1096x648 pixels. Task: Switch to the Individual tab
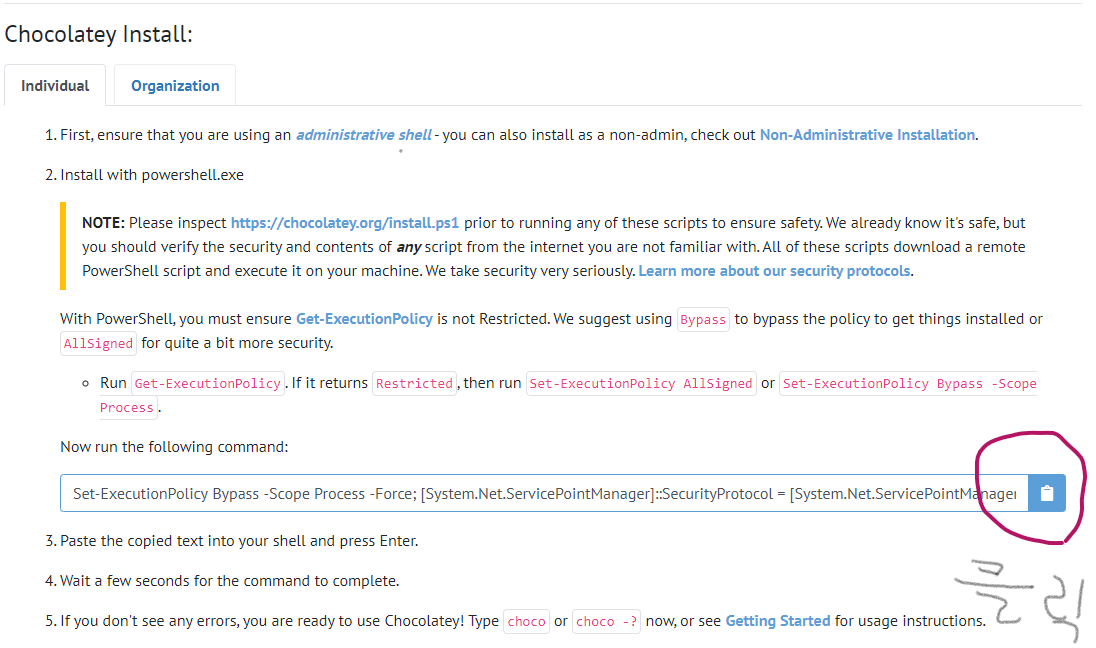(55, 85)
